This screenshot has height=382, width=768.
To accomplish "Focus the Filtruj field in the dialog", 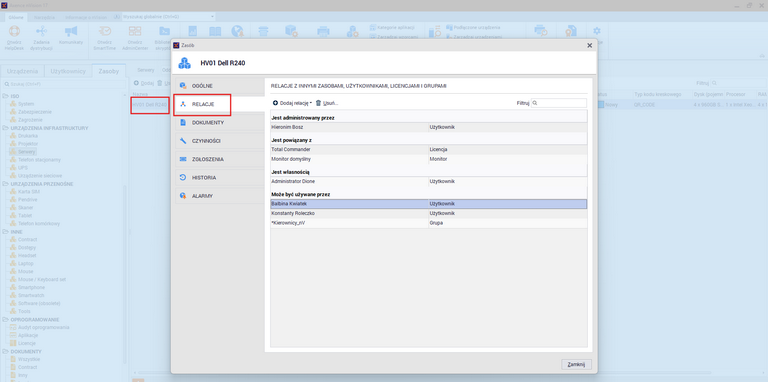I will click(559, 103).
